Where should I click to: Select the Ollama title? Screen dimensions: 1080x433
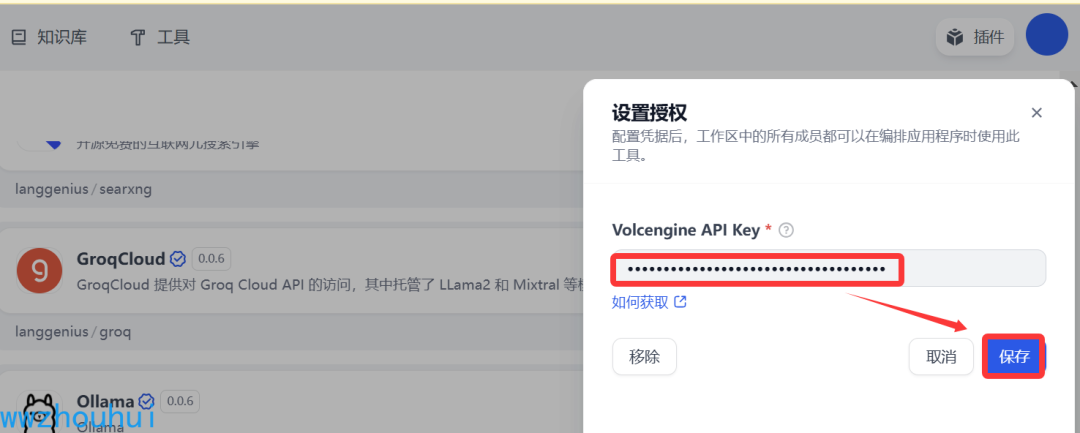click(x=105, y=401)
